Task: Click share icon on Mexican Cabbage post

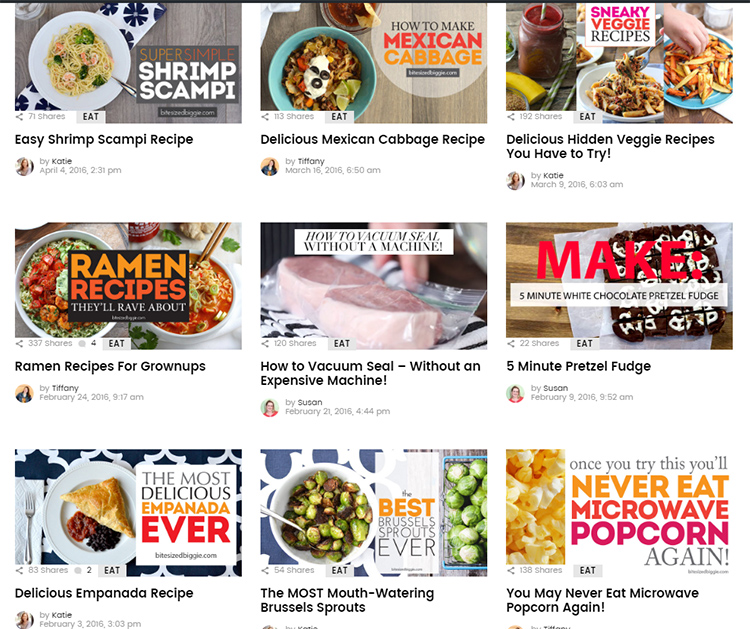Action: [265, 117]
